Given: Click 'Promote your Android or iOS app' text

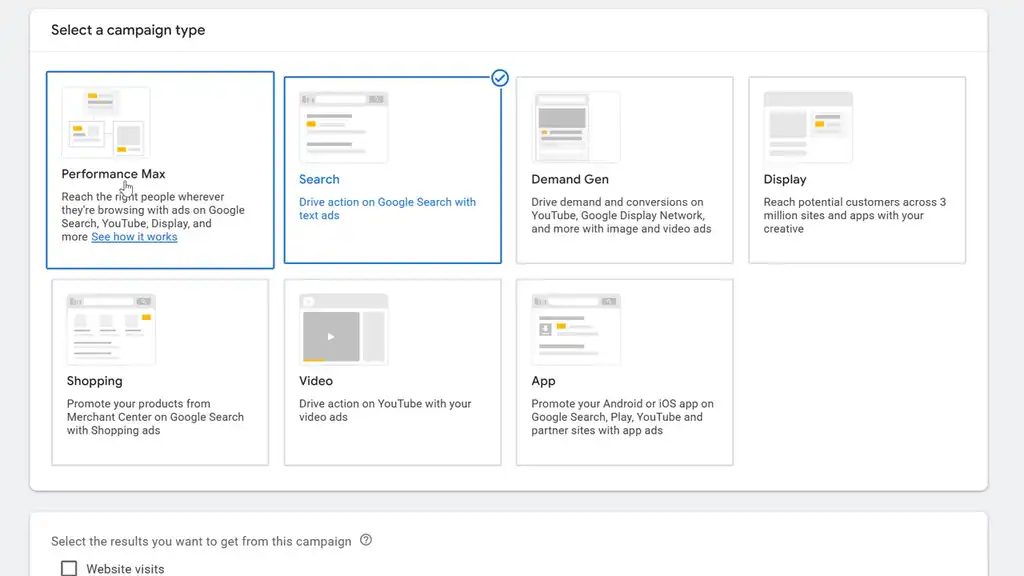Looking at the screenshot, I should coord(622,417).
